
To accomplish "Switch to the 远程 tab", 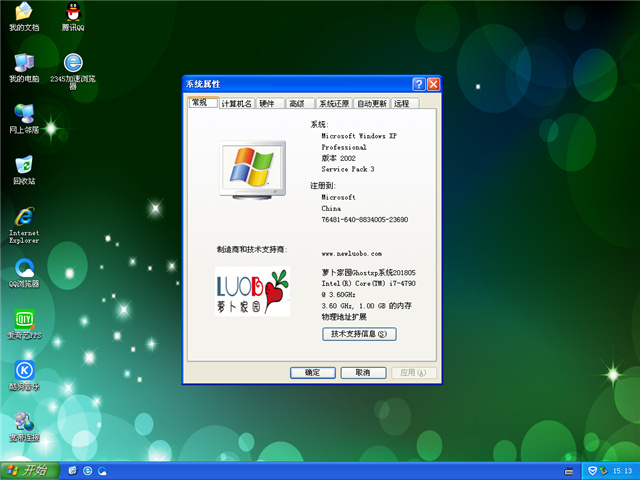I will tap(405, 103).
